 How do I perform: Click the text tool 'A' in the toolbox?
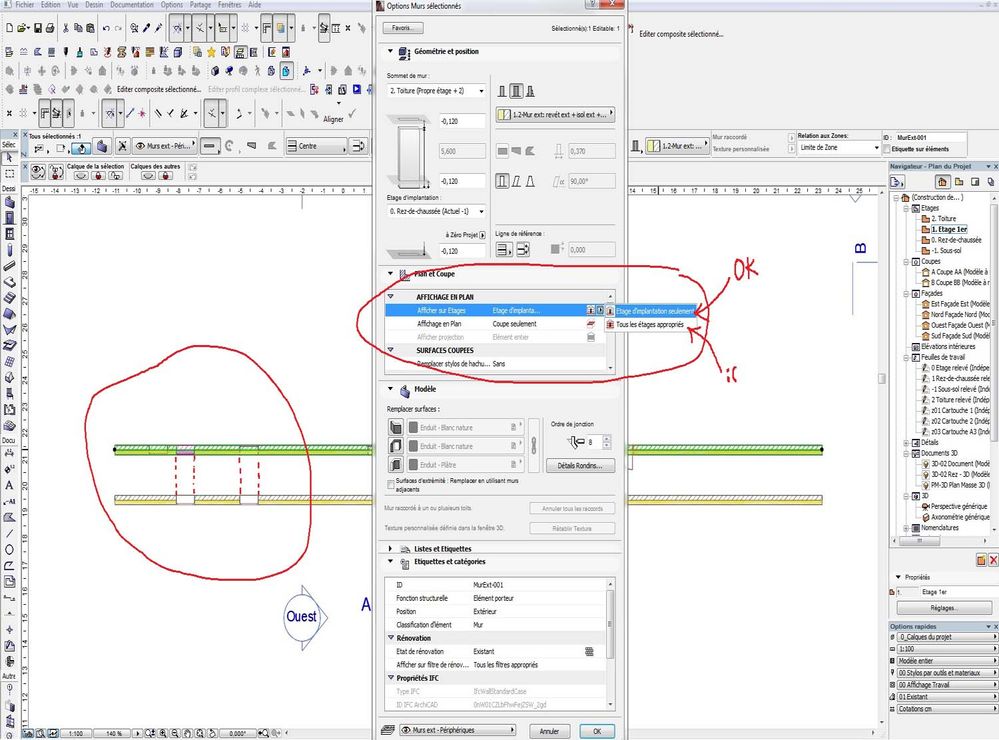(x=9, y=485)
